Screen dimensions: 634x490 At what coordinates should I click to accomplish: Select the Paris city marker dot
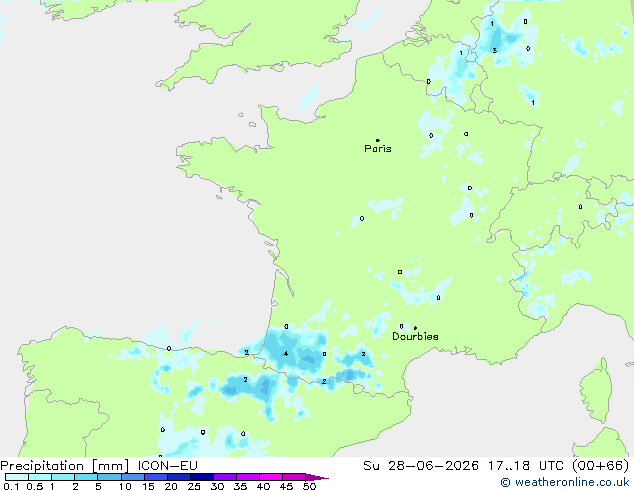[378, 140]
